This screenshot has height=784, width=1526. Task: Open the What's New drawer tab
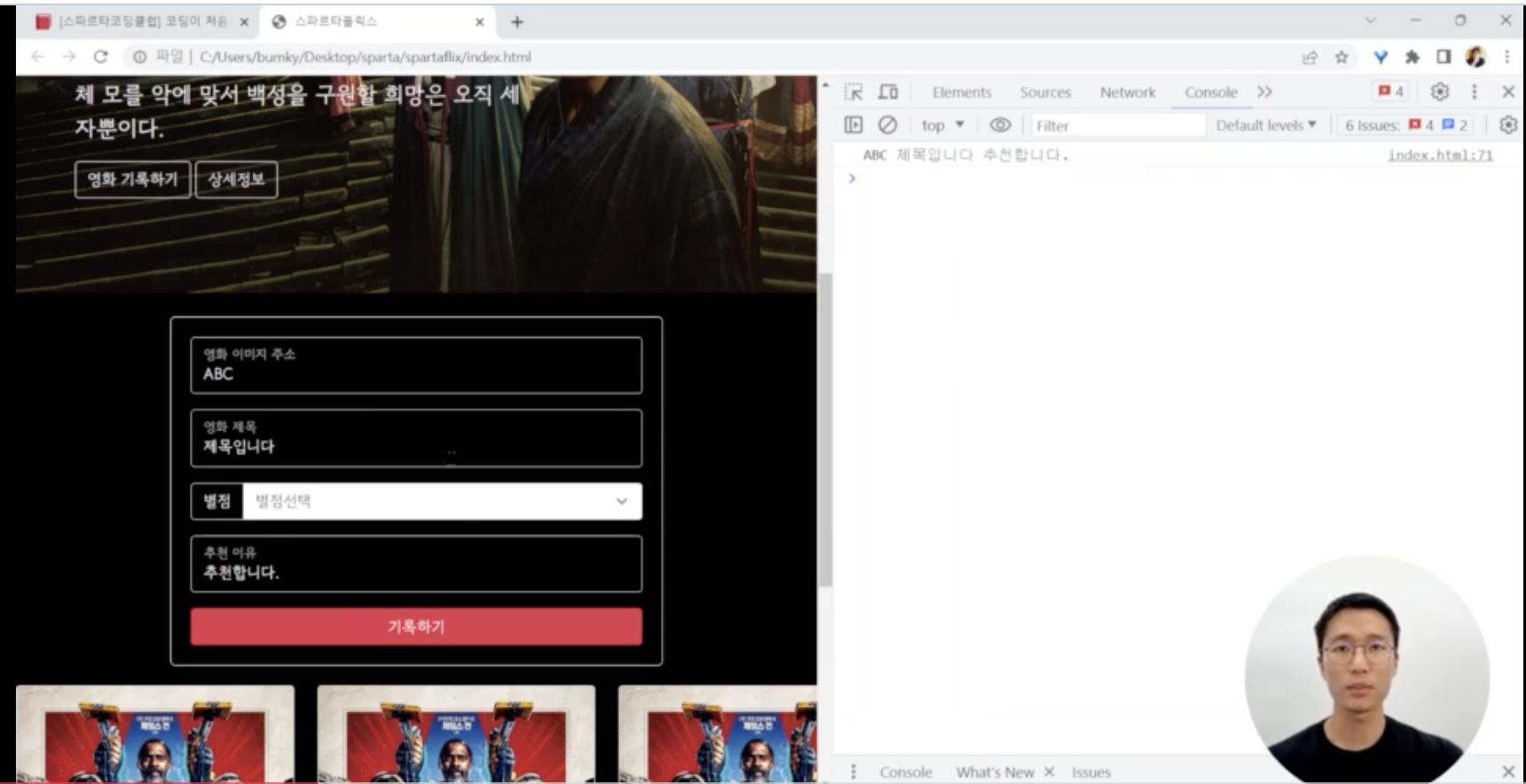pos(995,772)
